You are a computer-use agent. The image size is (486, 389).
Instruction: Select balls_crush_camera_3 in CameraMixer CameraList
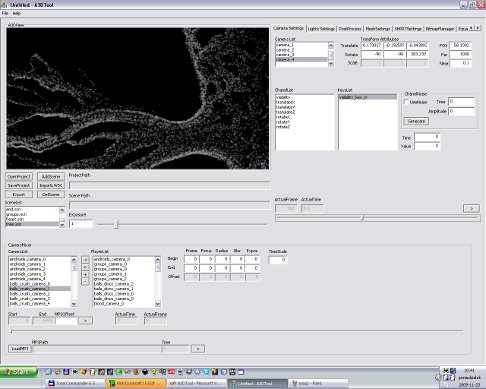point(30,299)
